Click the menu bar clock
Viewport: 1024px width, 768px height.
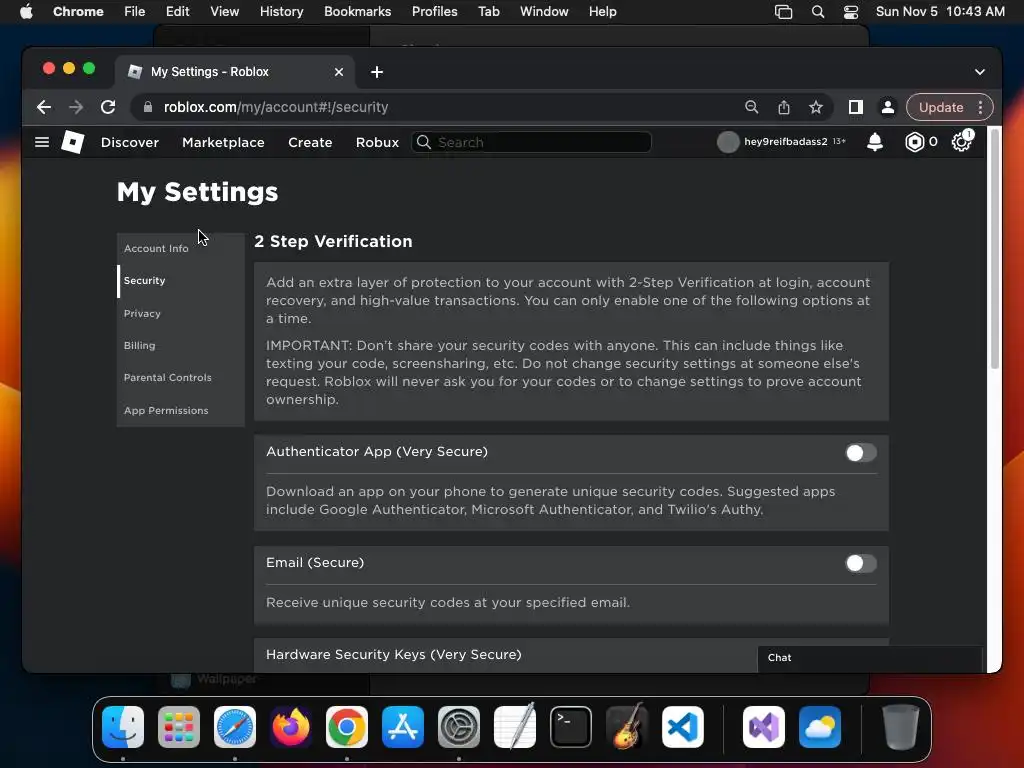click(940, 12)
